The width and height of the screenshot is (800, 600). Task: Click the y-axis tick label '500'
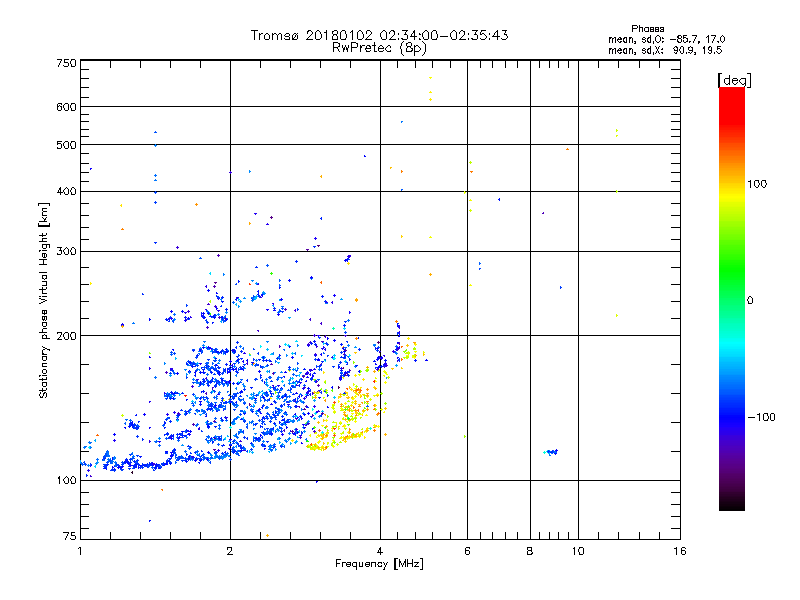pyautogui.click(x=66, y=145)
